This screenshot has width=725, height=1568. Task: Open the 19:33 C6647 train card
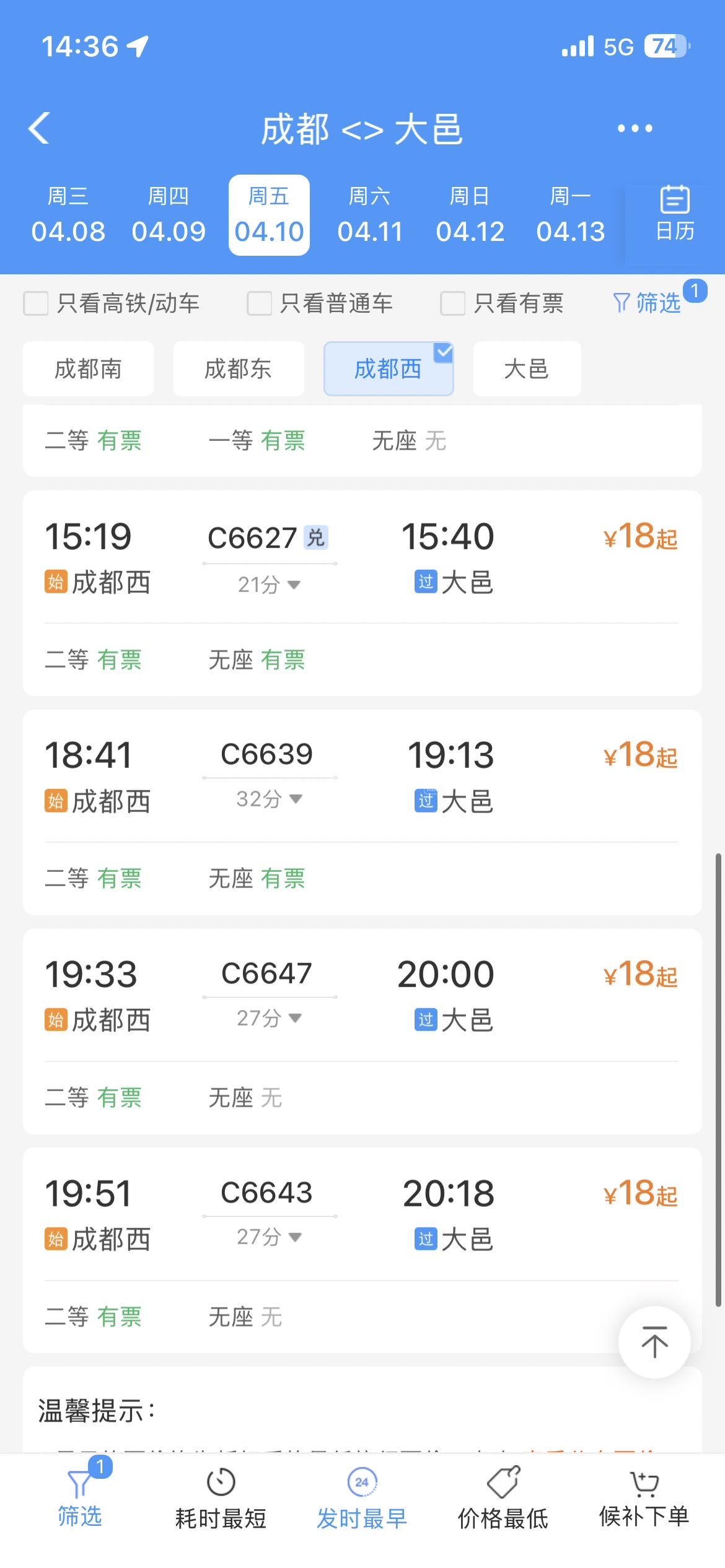[x=362, y=997]
